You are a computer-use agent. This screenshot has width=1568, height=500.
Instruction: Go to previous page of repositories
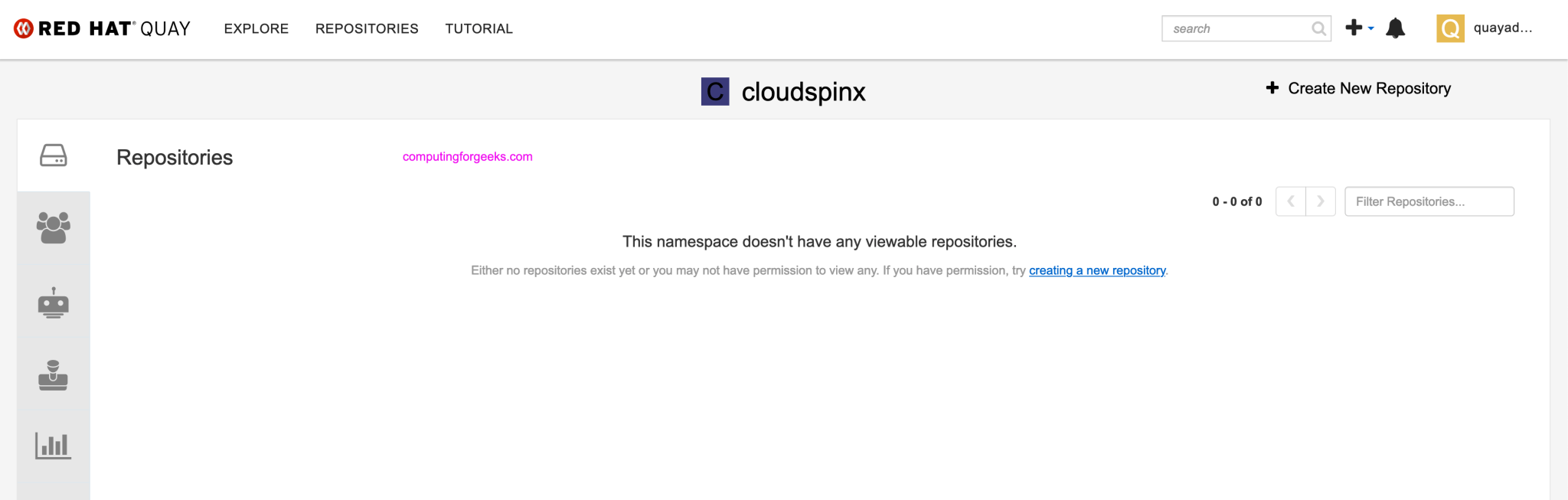[x=1291, y=201]
